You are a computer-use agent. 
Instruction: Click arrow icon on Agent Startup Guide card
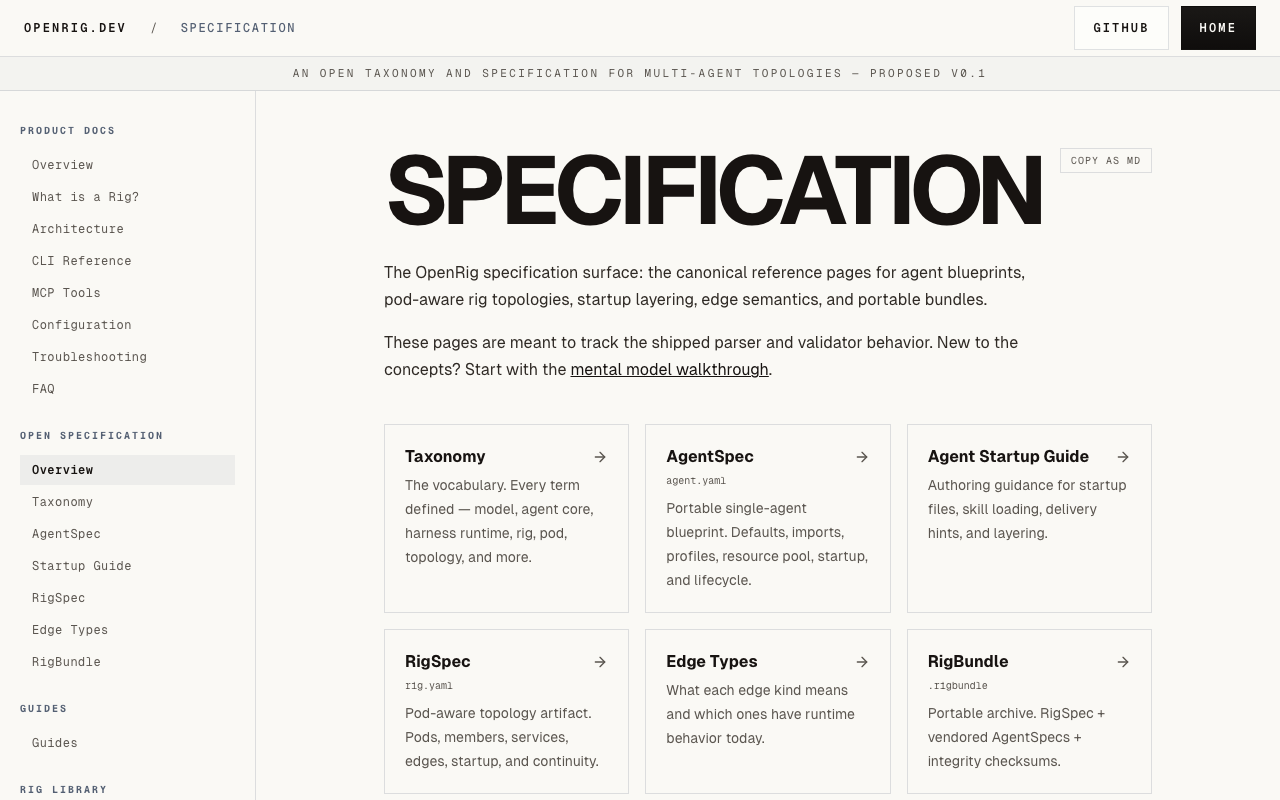(x=1123, y=457)
